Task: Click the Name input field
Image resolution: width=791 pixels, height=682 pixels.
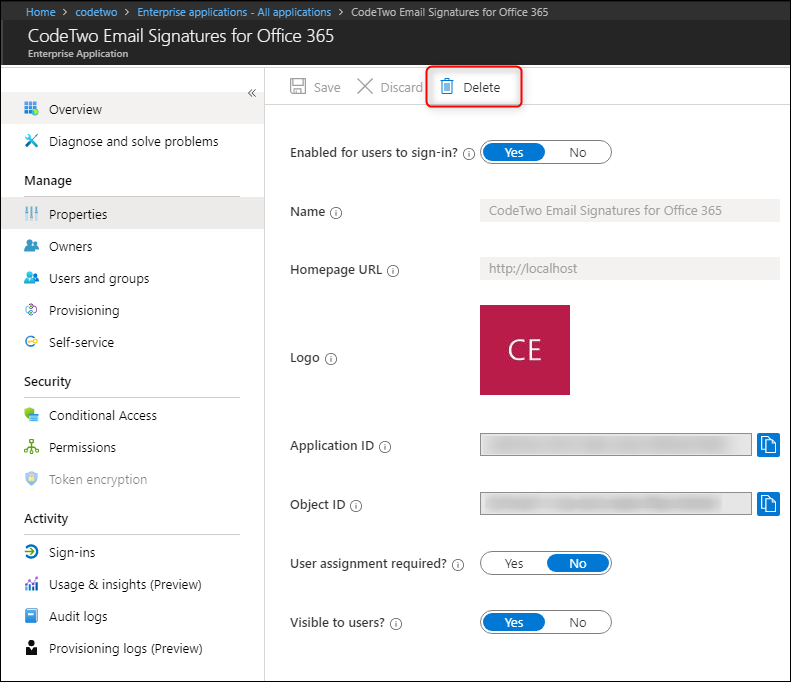Action: pos(630,210)
